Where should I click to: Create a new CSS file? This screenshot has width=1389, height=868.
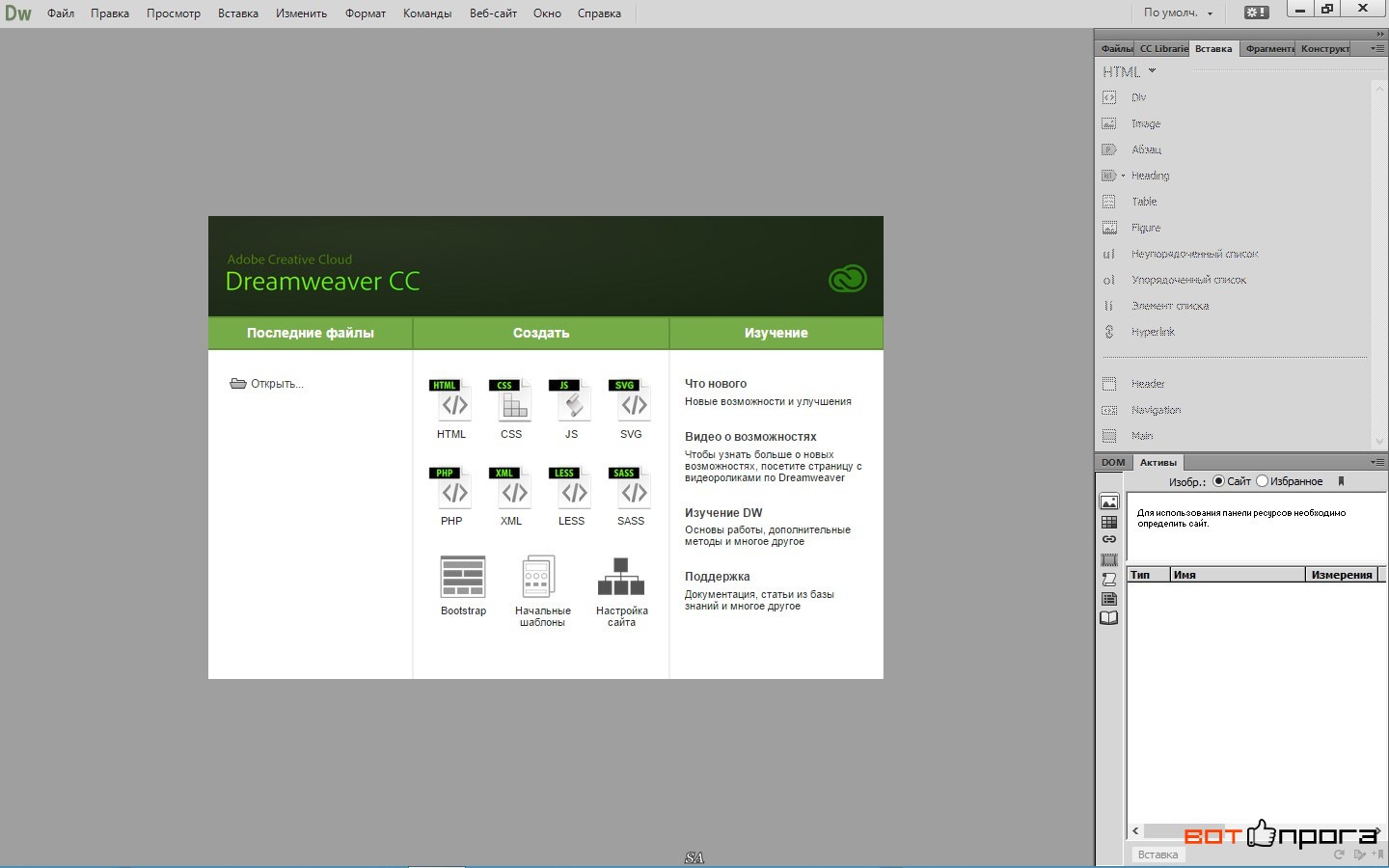tap(511, 409)
